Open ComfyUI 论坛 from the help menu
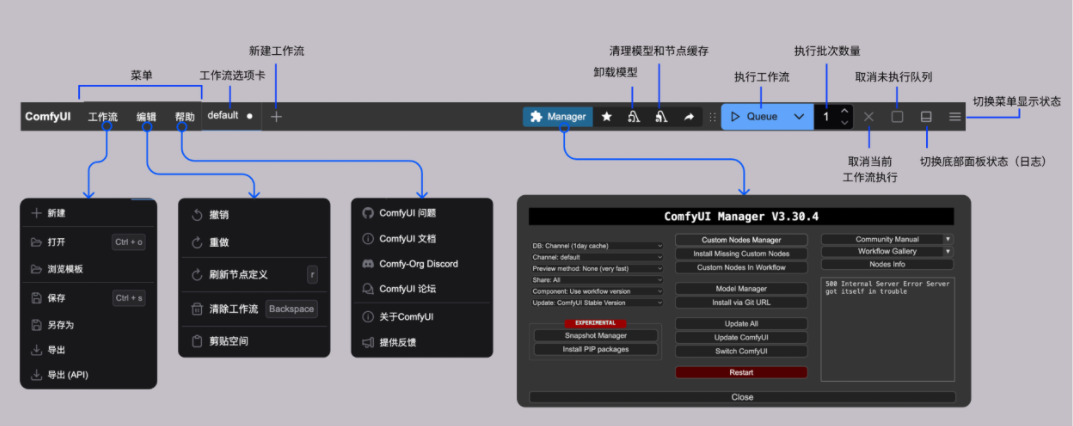The image size is (1073, 426). coord(422,289)
